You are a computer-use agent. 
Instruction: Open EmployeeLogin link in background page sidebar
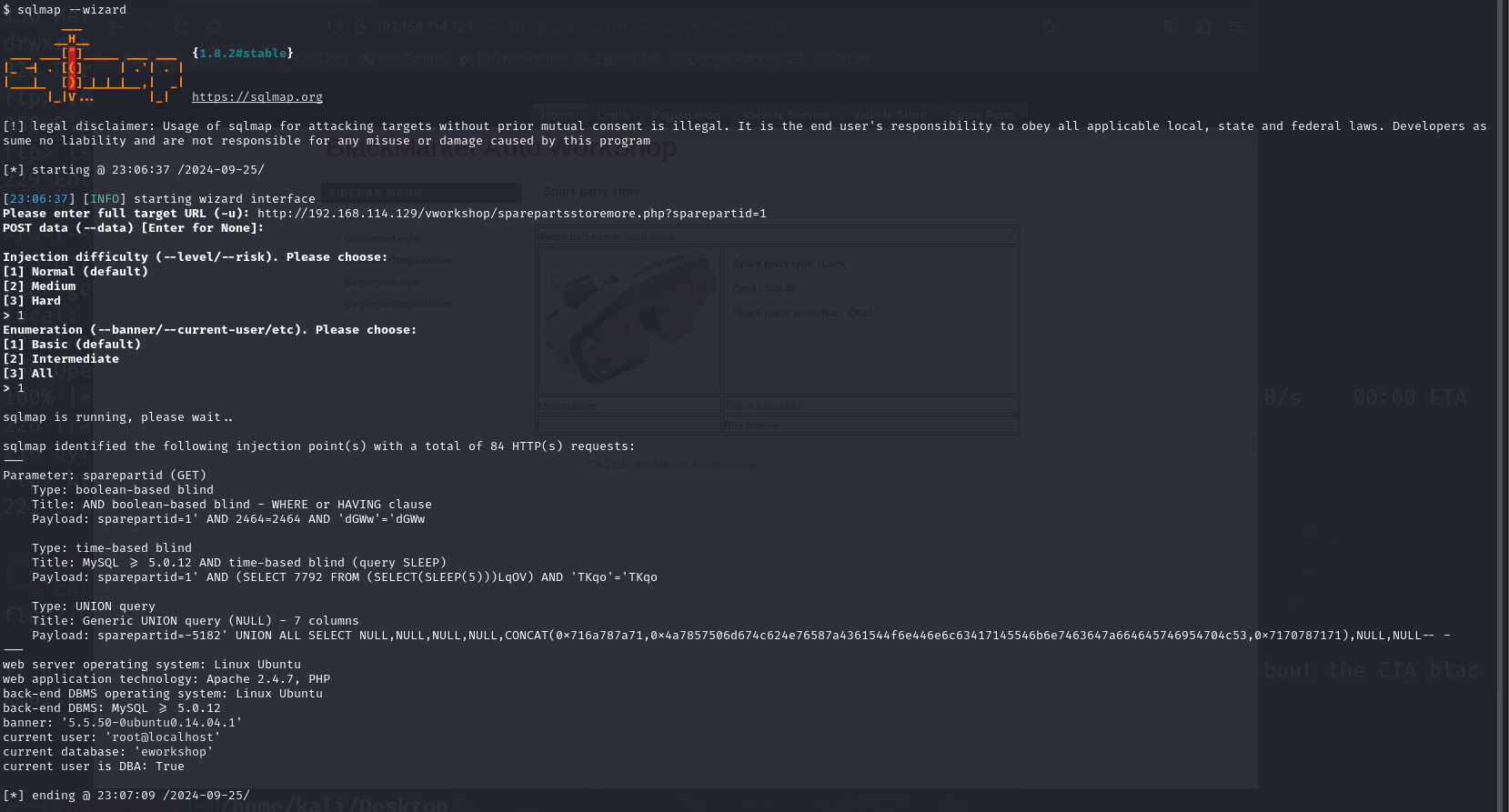pyautogui.click(x=382, y=282)
